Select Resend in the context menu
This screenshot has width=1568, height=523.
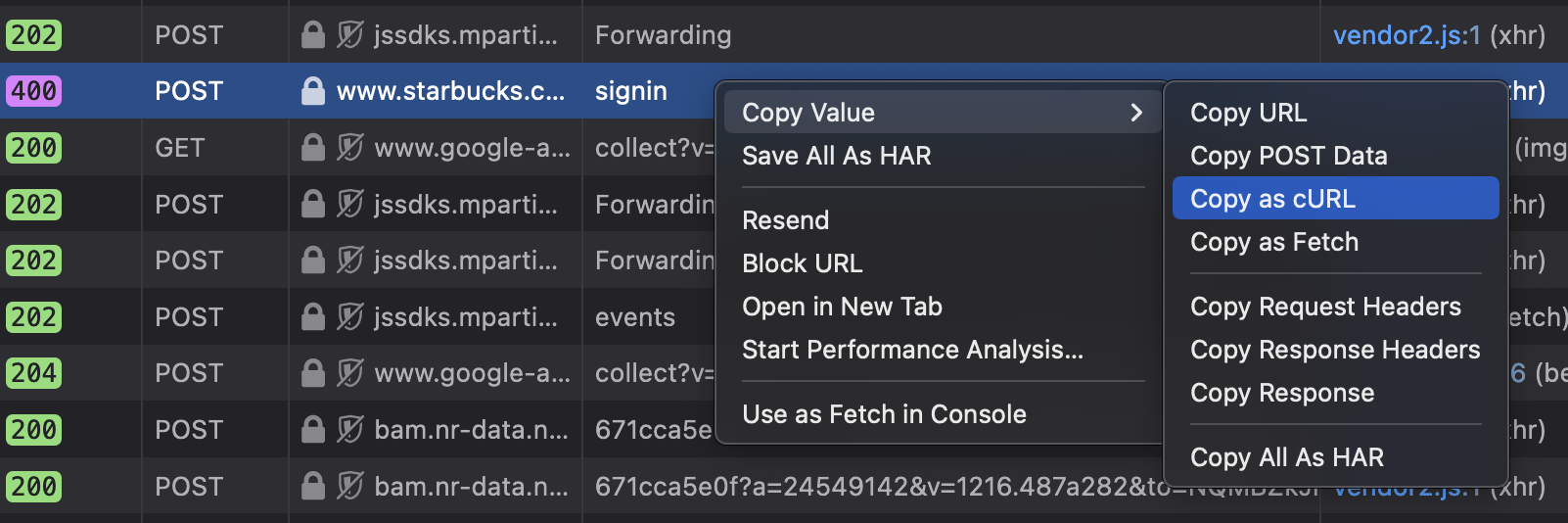click(786, 220)
